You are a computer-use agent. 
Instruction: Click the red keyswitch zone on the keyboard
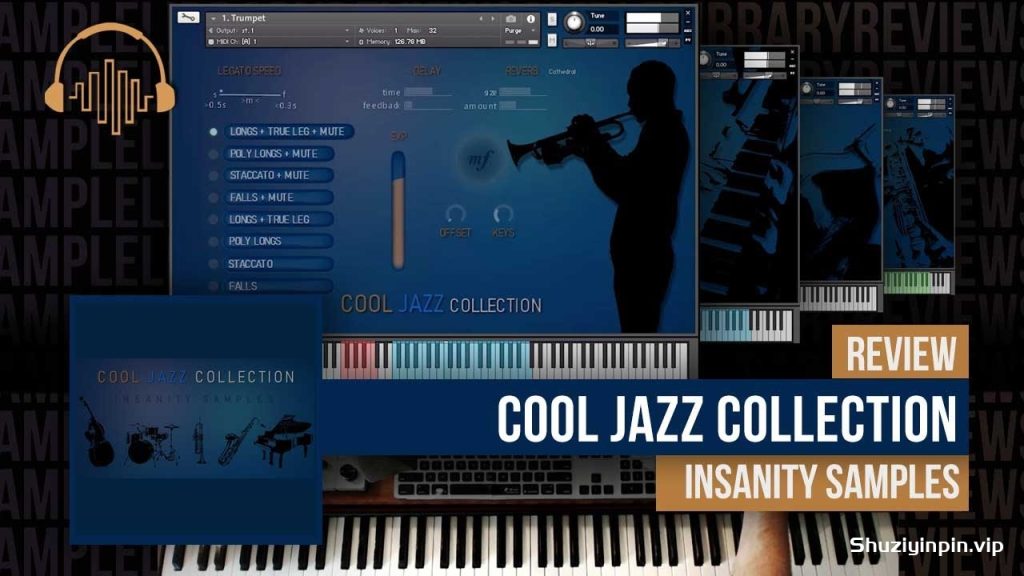[357, 358]
